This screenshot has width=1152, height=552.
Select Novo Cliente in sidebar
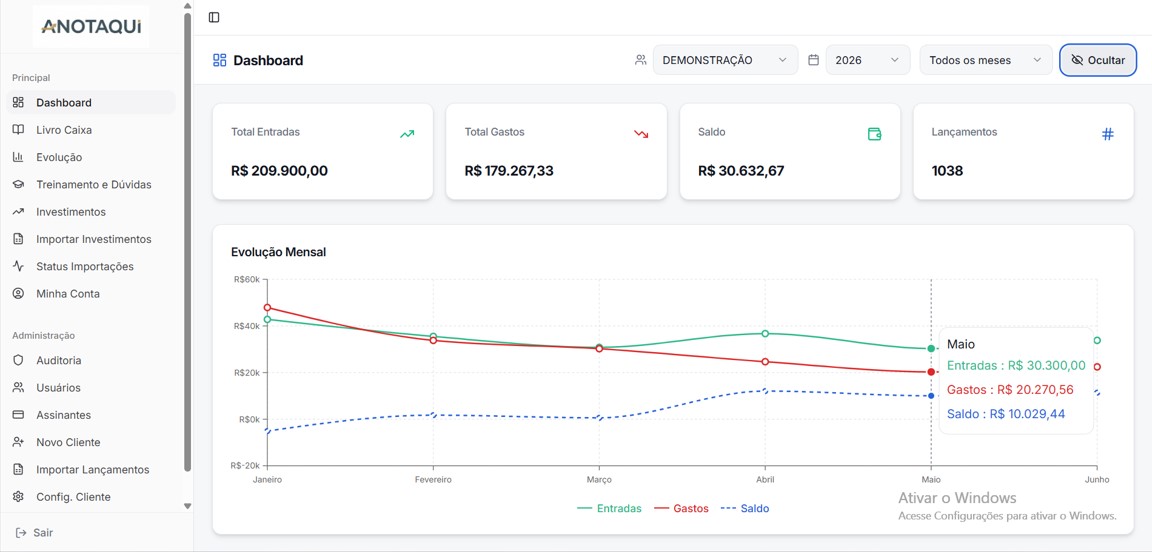coord(91,442)
